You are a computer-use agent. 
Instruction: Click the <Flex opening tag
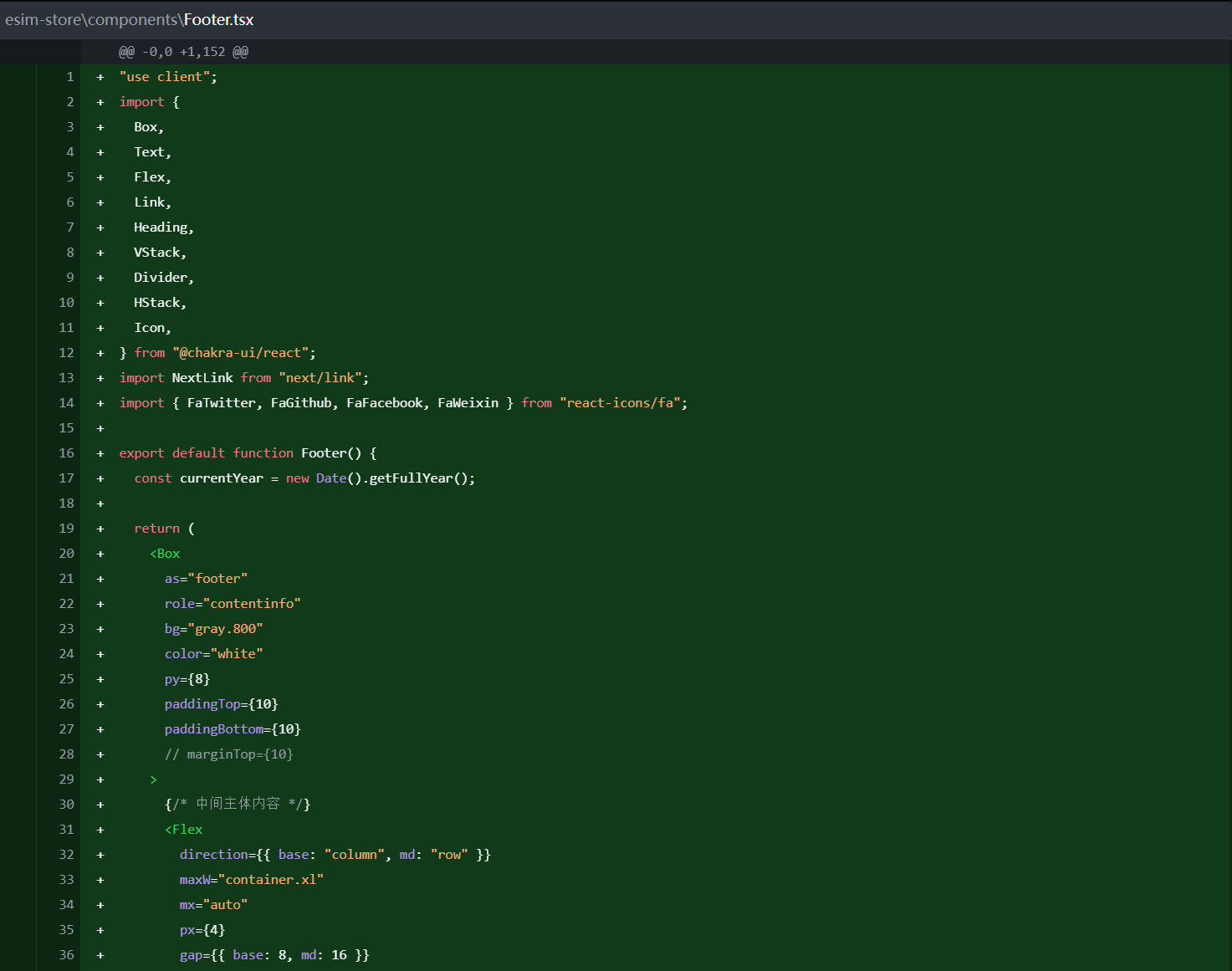[x=183, y=830]
